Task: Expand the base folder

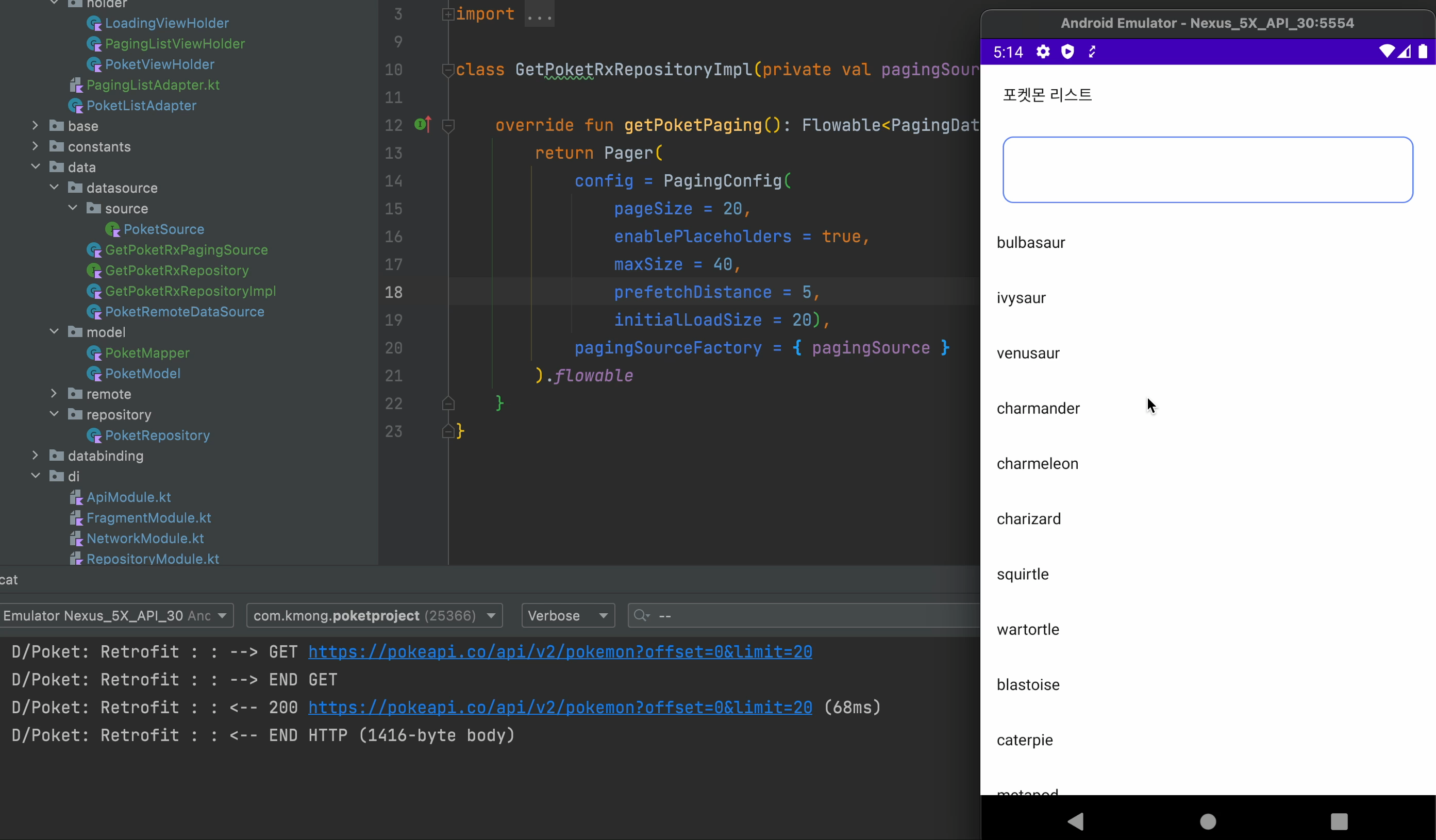Action: tap(36, 126)
